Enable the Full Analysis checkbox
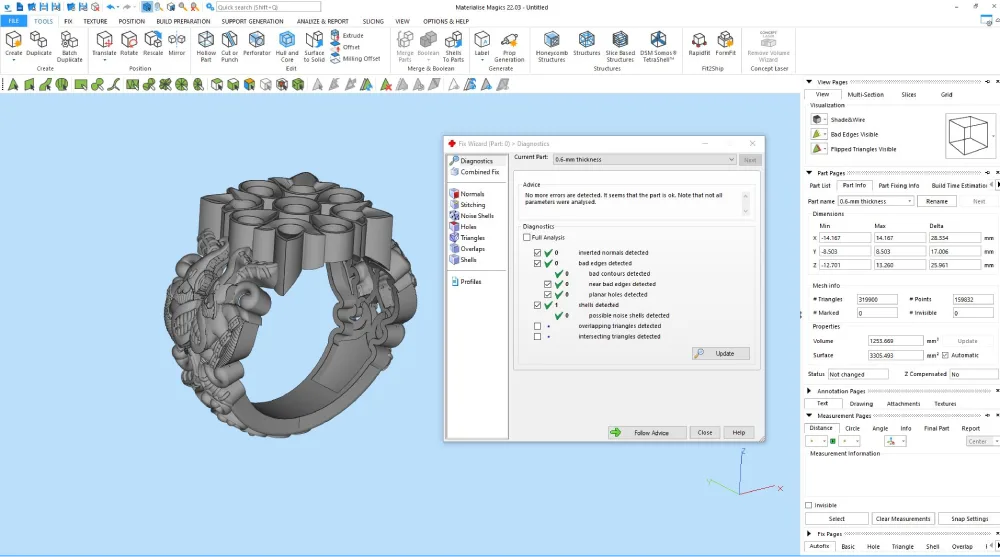 click(x=527, y=237)
